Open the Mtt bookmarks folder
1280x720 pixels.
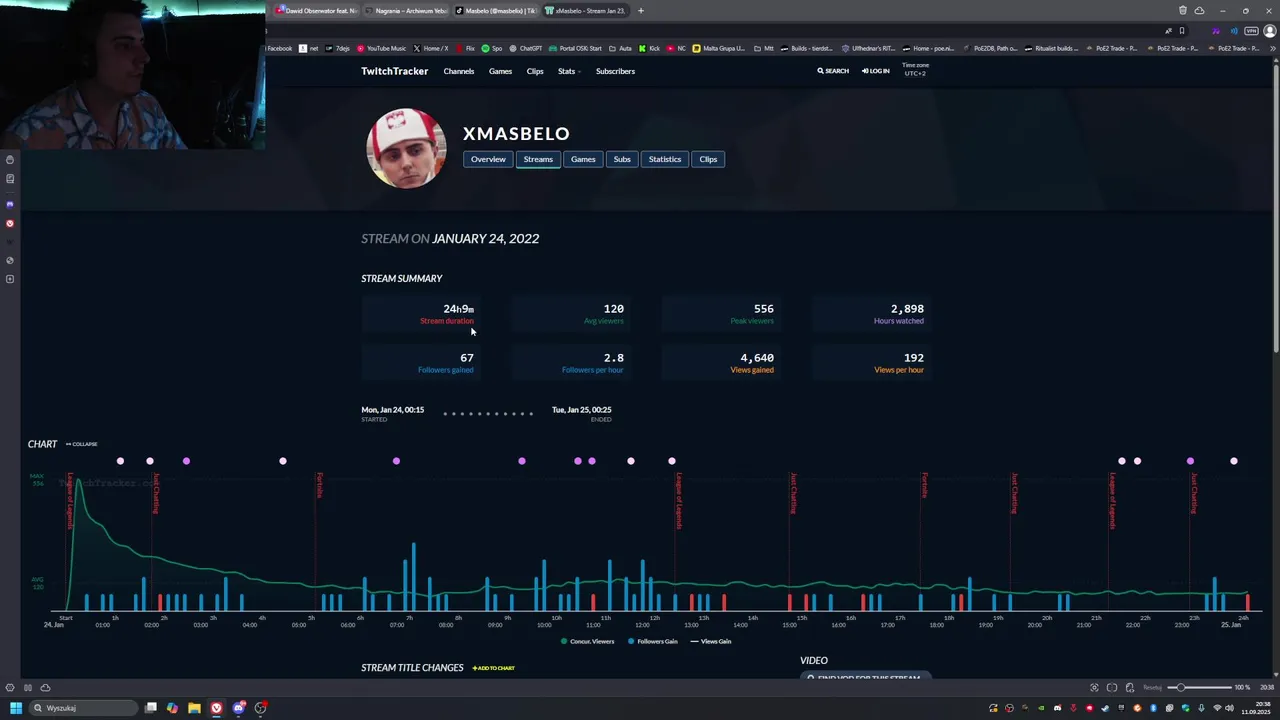764,48
